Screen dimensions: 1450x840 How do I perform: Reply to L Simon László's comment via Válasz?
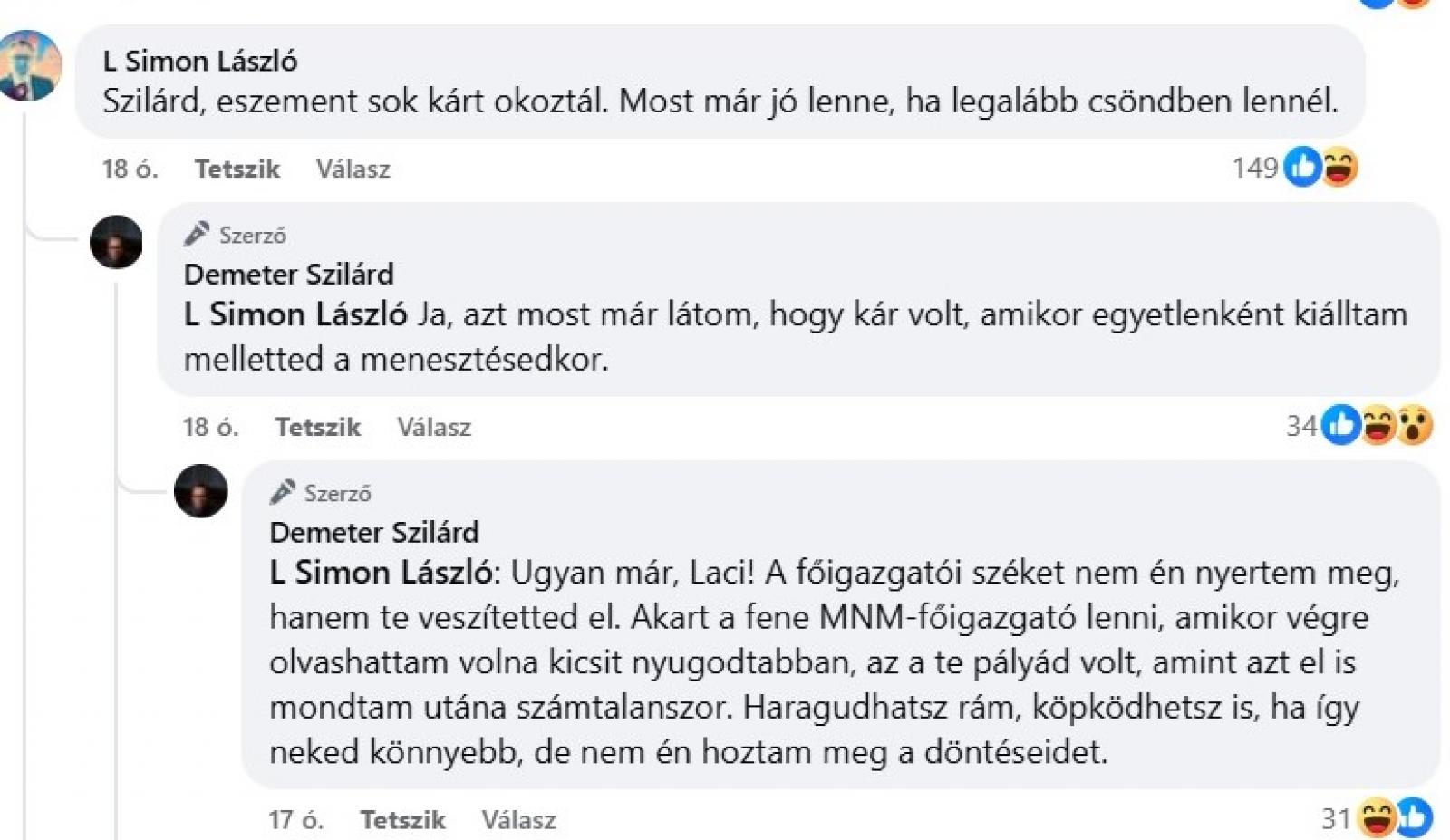point(353,169)
